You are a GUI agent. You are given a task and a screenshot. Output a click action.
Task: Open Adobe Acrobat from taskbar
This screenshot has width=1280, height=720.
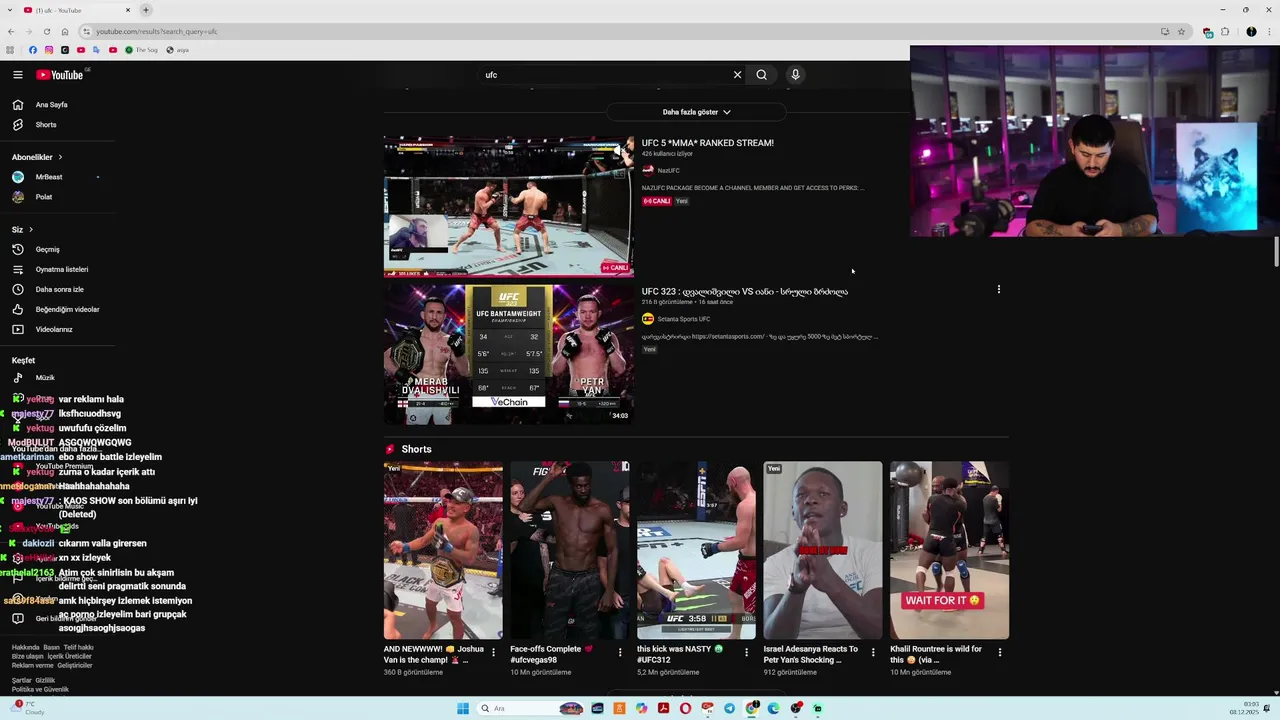click(x=663, y=709)
